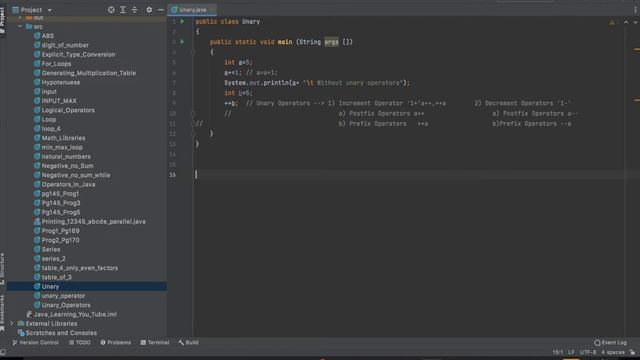The width and height of the screenshot is (640, 360).
Task: Open natural_numbers class
Action: (66, 157)
